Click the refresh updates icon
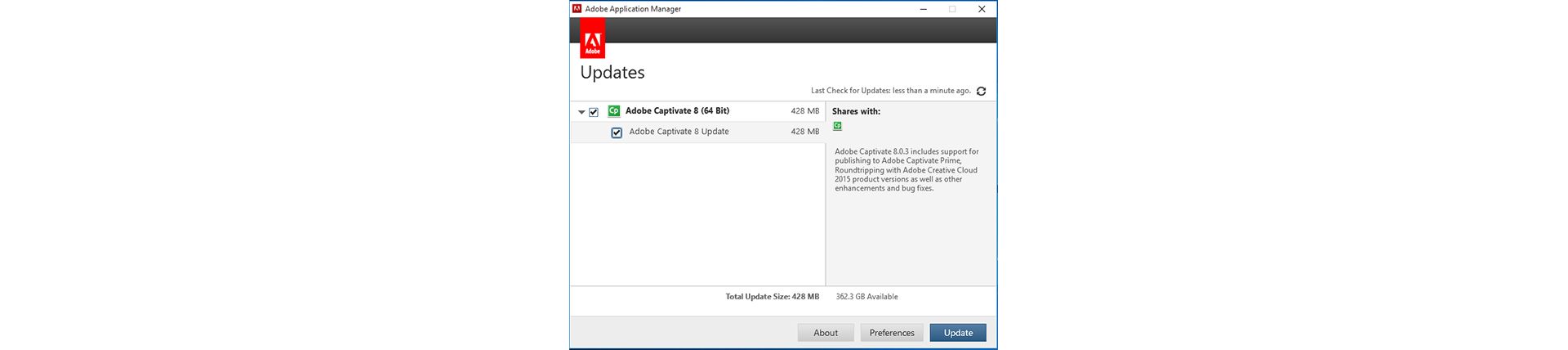The height and width of the screenshot is (350, 1568). [x=981, y=92]
